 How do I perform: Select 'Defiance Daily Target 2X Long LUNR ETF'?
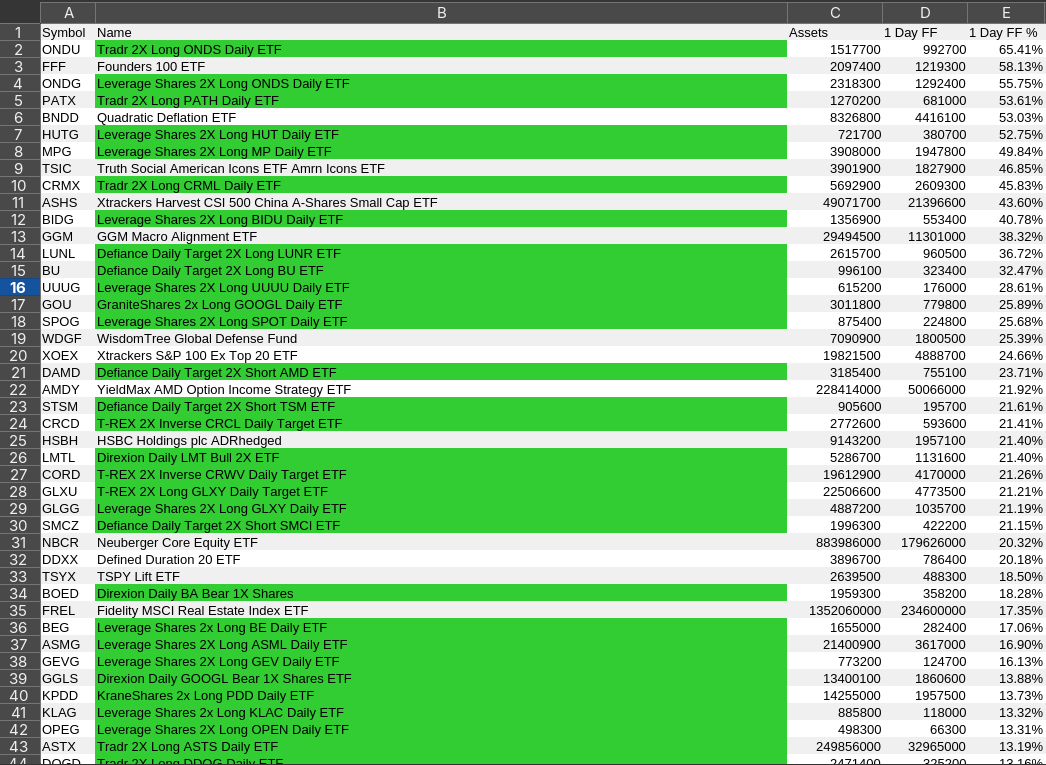pos(441,253)
